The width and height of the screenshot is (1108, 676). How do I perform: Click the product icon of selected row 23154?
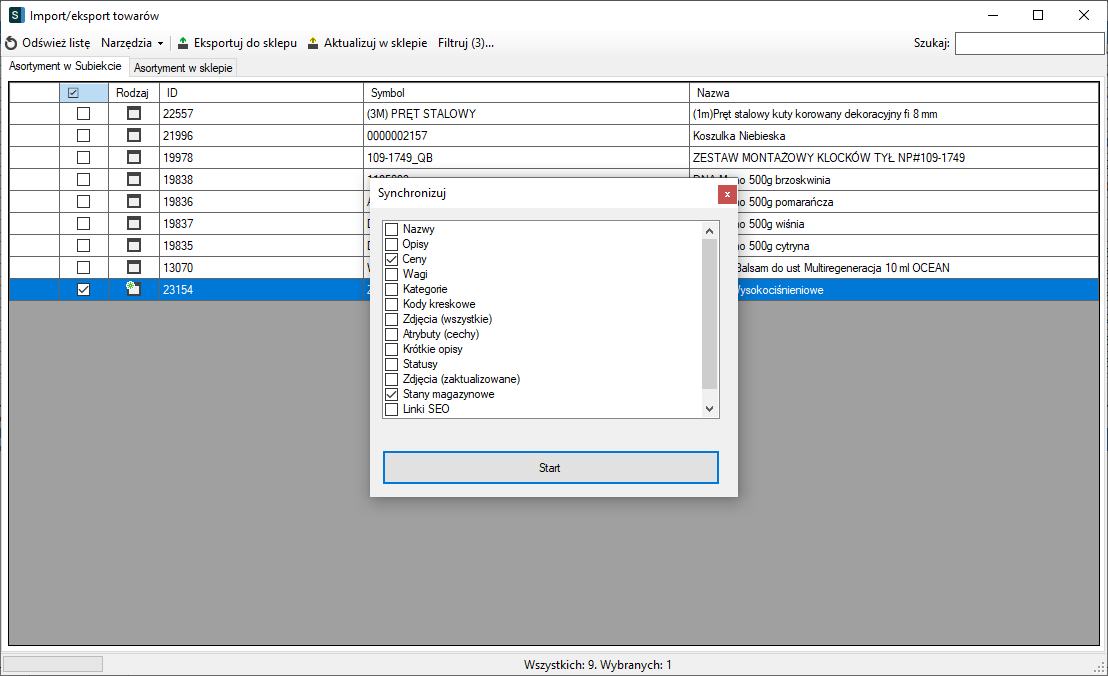(x=133, y=289)
